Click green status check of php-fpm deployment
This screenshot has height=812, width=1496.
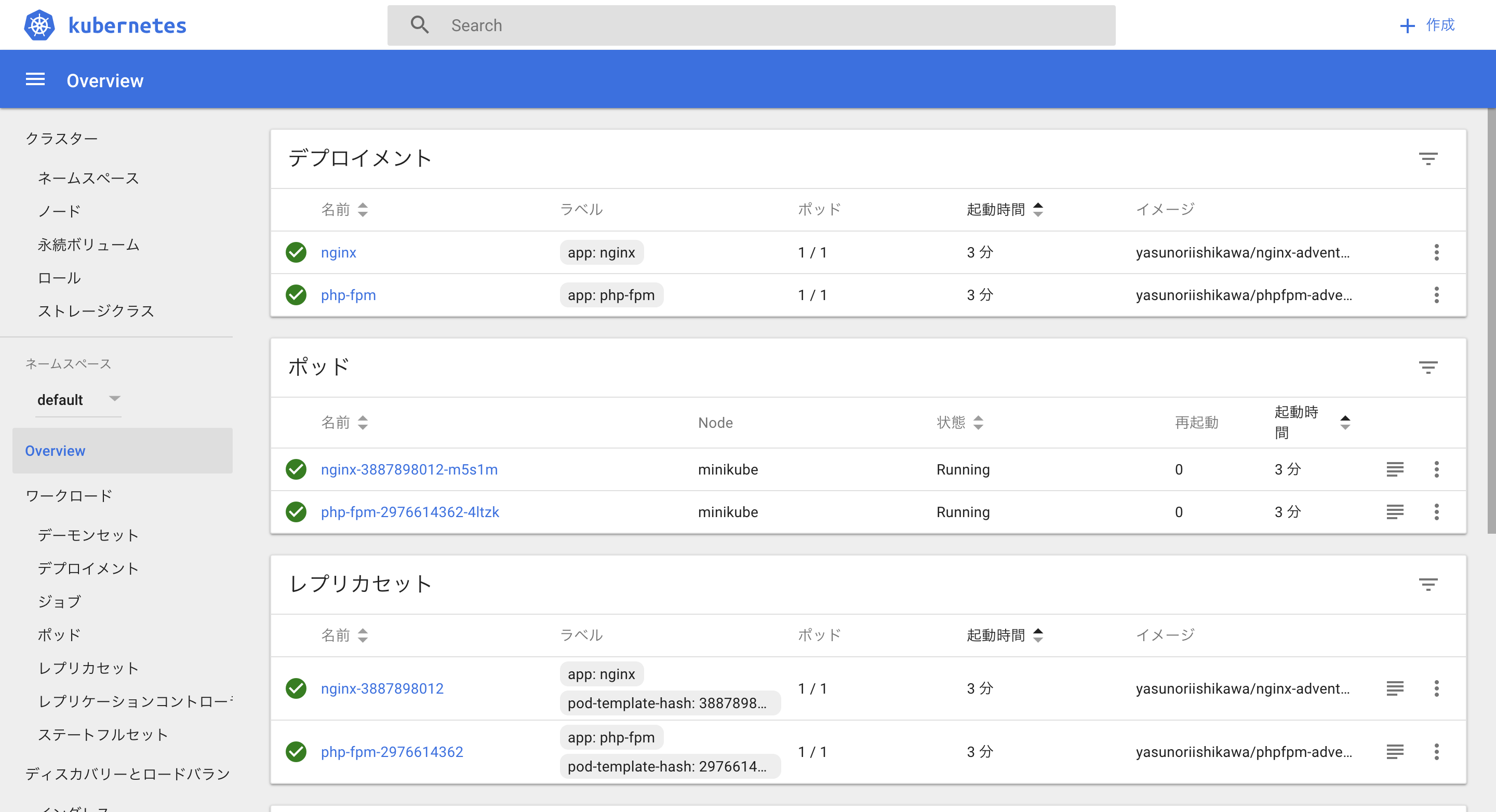pos(296,295)
